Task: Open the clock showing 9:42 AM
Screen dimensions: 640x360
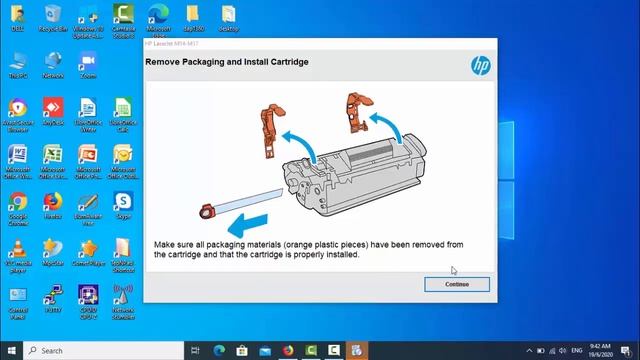Action: [x=600, y=351]
